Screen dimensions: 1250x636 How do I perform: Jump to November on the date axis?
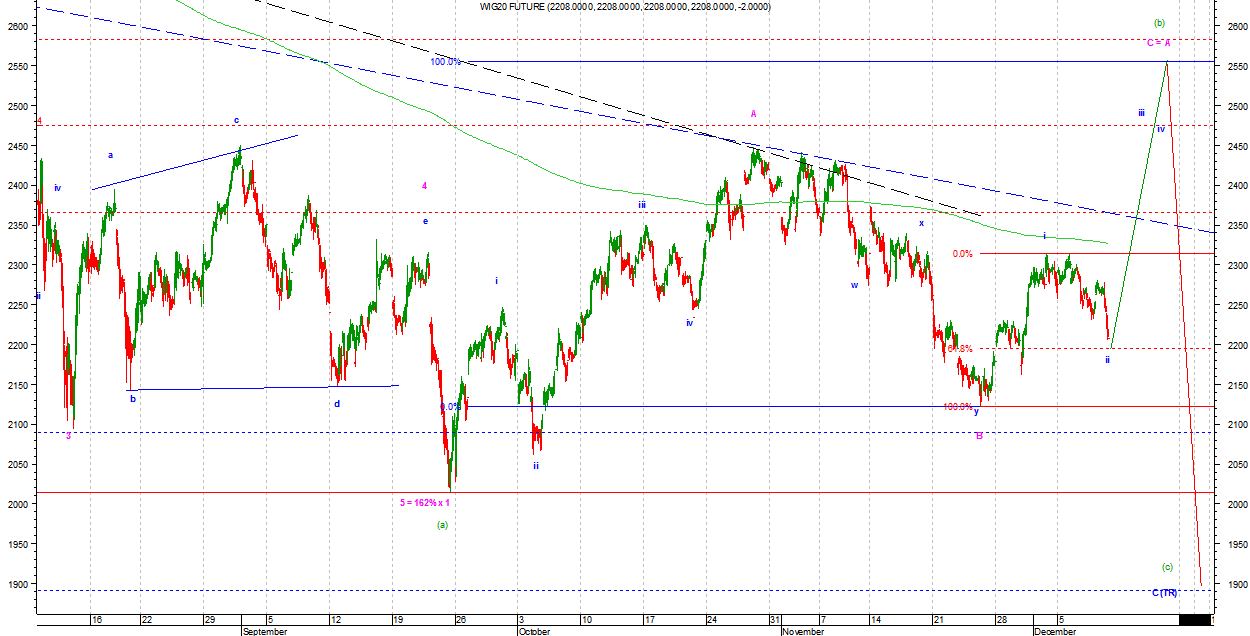click(x=803, y=631)
